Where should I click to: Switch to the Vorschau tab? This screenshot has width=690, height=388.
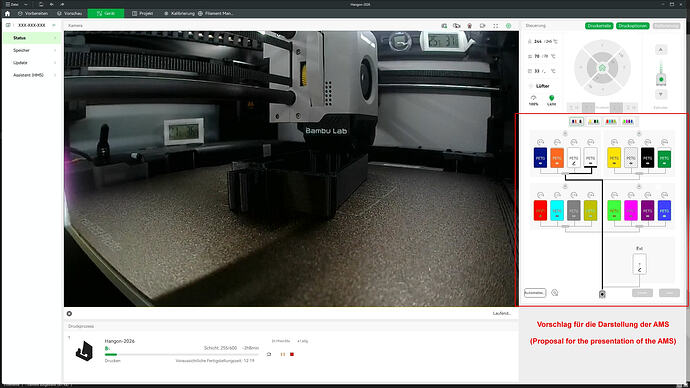pyautogui.click(x=70, y=13)
